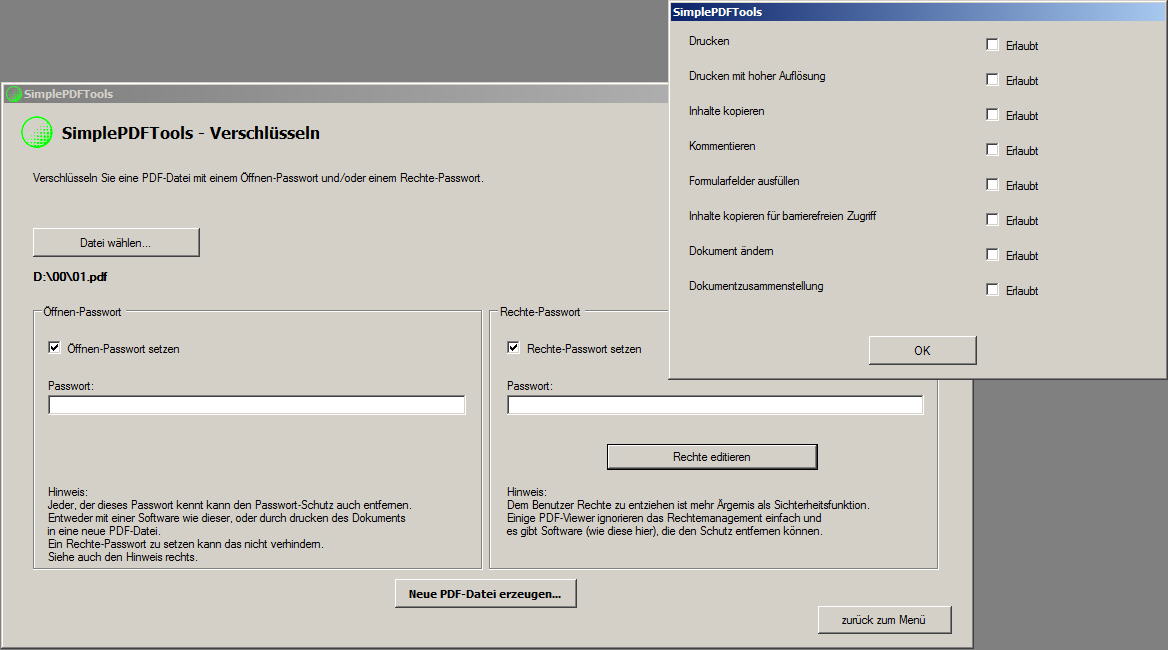This screenshot has height=650, width=1168.
Task: Enable the Drucken Erlaubt checkbox
Action: tap(992, 45)
